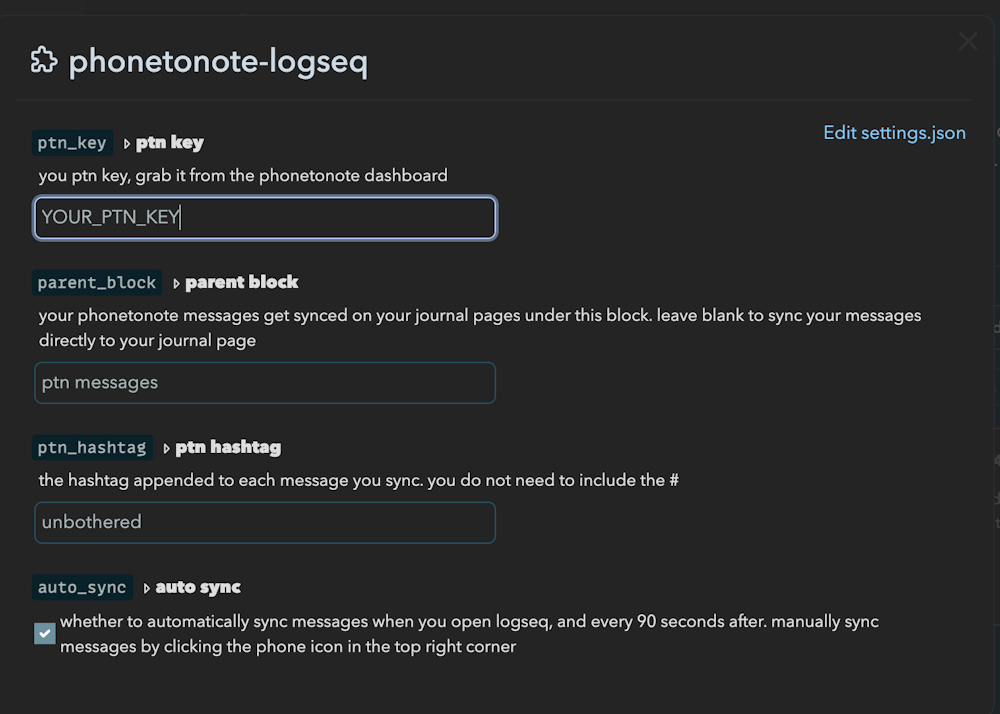Click the plugin puzzle-piece icon beside phonetonote-logseq
The width and height of the screenshot is (1000, 714).
[44, 60]
